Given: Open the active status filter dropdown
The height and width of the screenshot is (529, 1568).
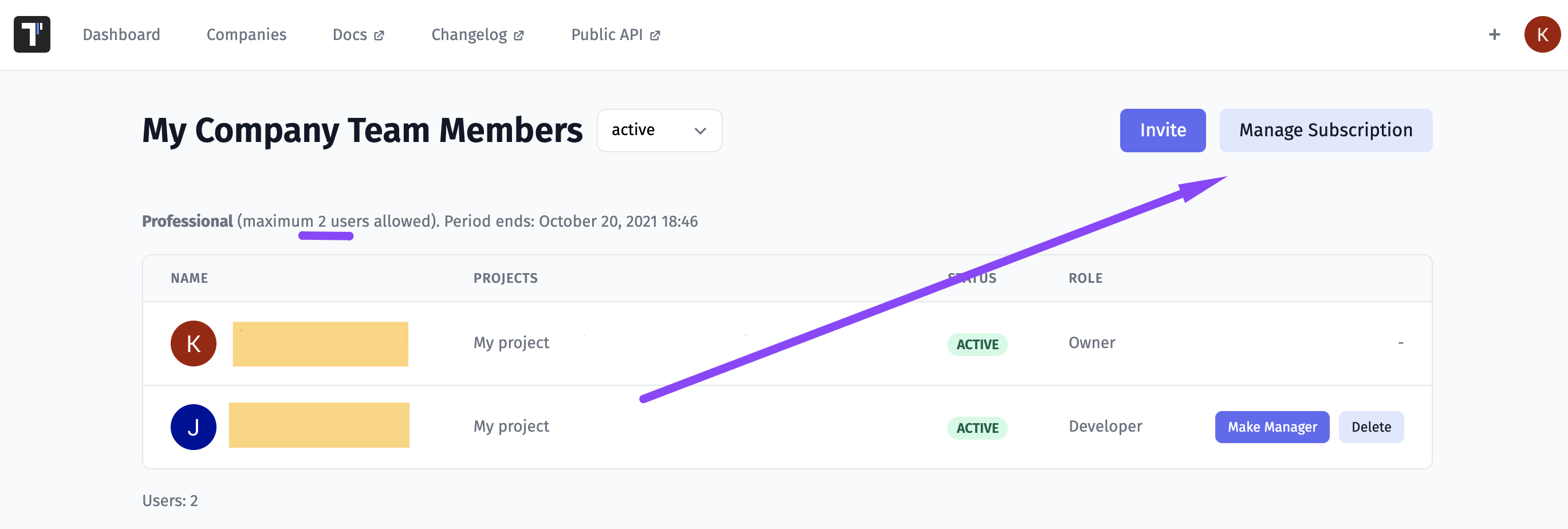Looking at the screenshot, I should pyautogui.click(x=659, y=131).
